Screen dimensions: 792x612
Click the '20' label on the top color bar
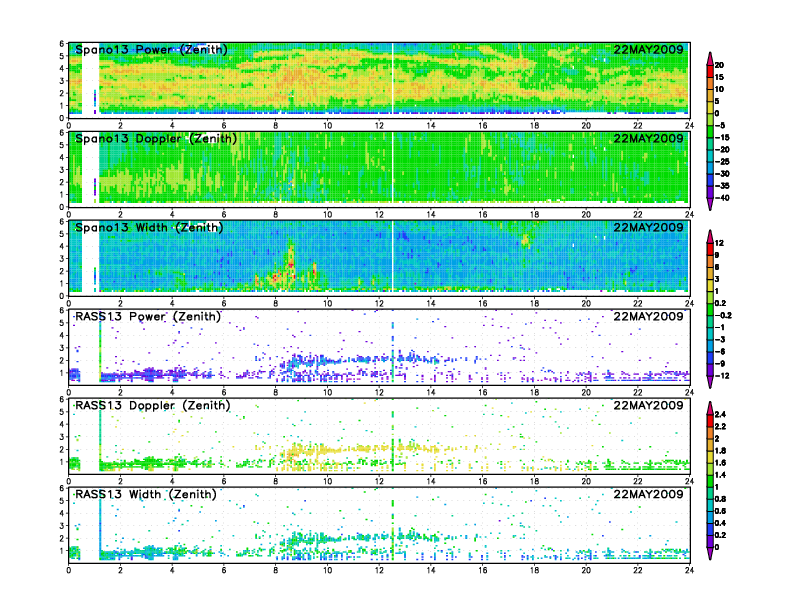[x=719, y=65]
